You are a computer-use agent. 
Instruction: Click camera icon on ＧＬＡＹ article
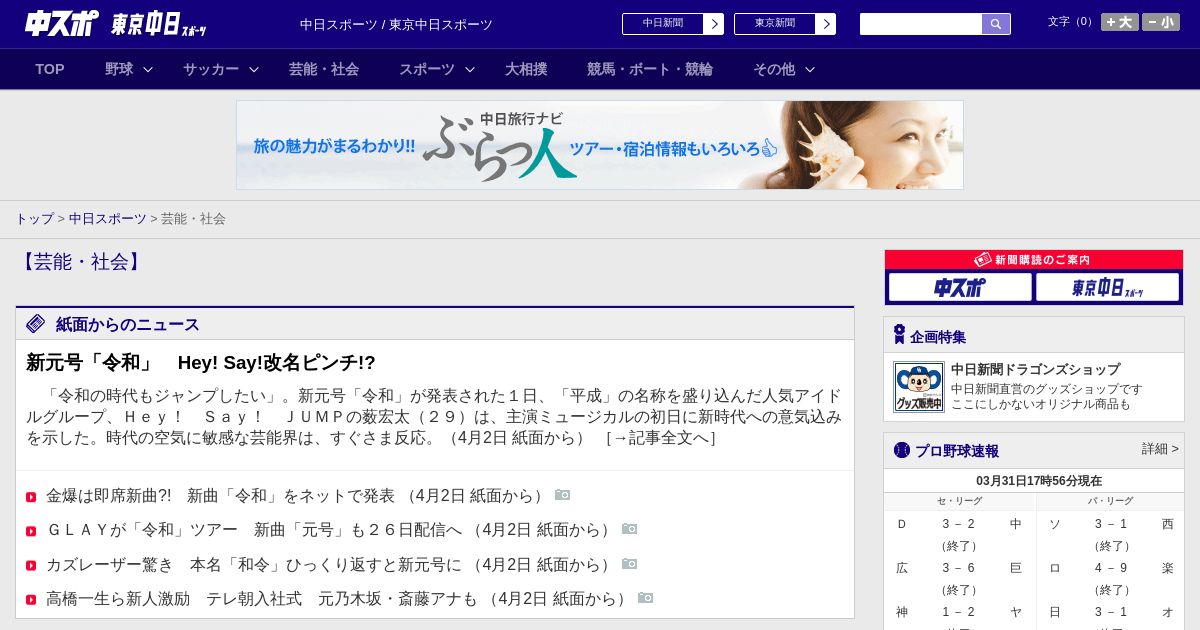coord(629,529)
